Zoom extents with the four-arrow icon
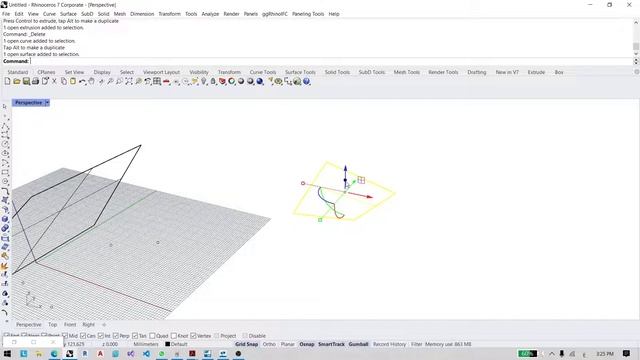The width and height of the screenshot is (640, 360). (129, 82)
